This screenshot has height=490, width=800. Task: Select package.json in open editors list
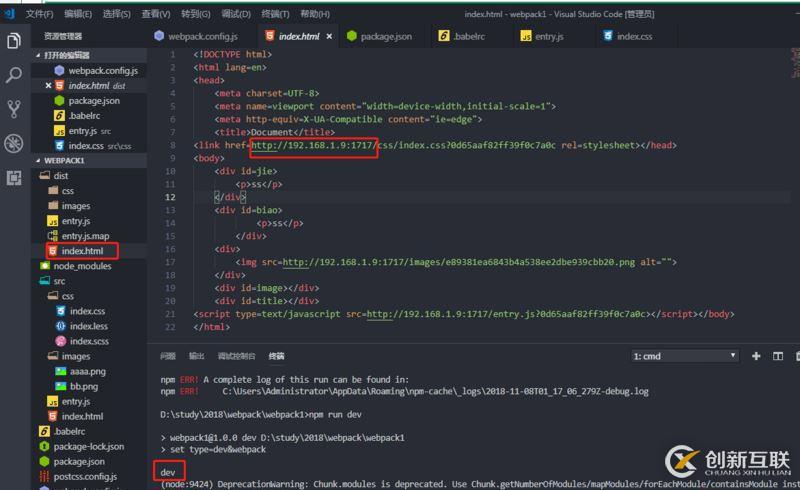(87, 101)
